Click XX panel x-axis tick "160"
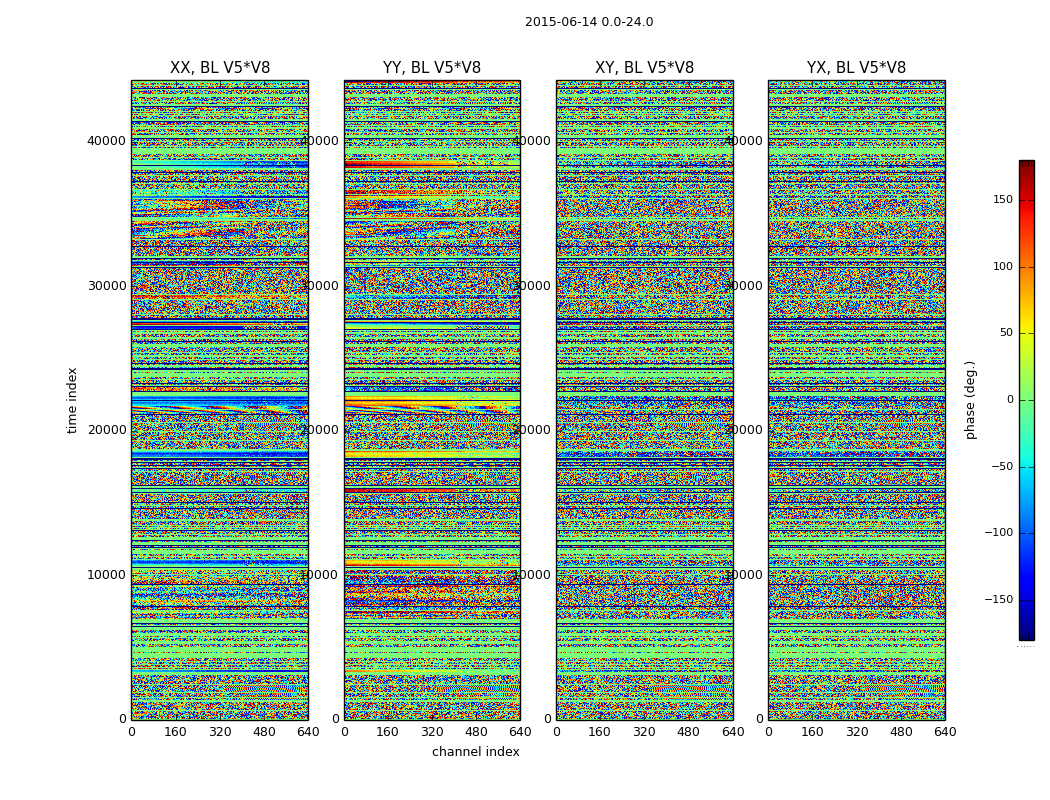 [175, 732]
